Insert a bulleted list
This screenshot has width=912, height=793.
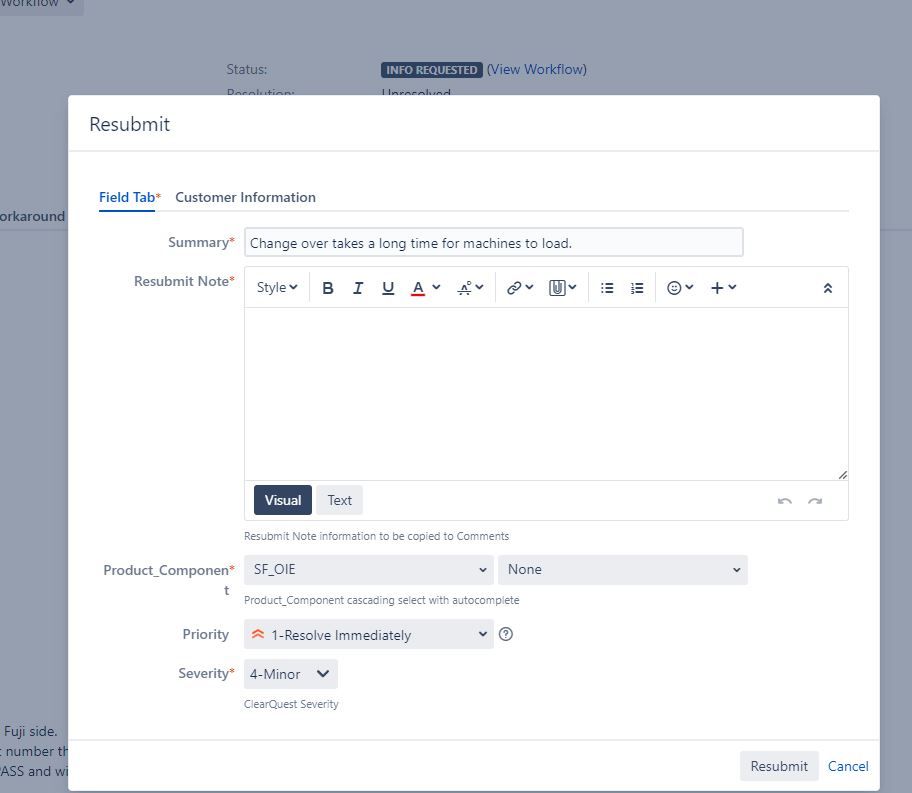coord(607,288)
